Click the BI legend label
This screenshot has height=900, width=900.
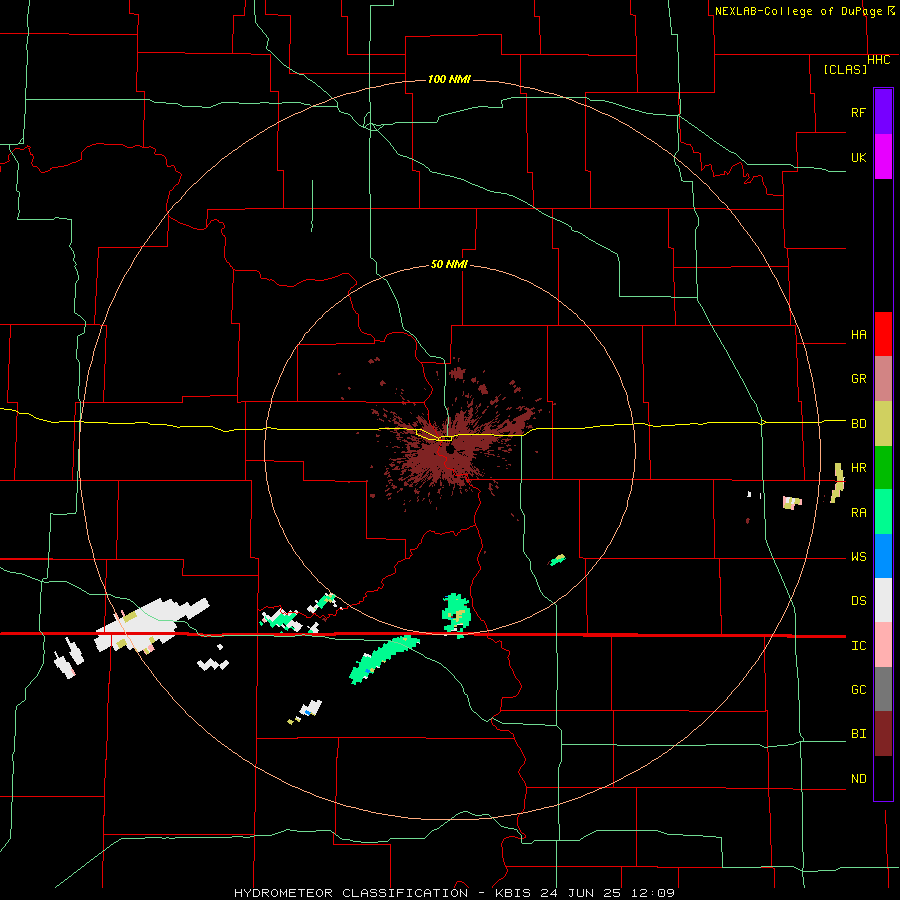click(x=859, y=734)
